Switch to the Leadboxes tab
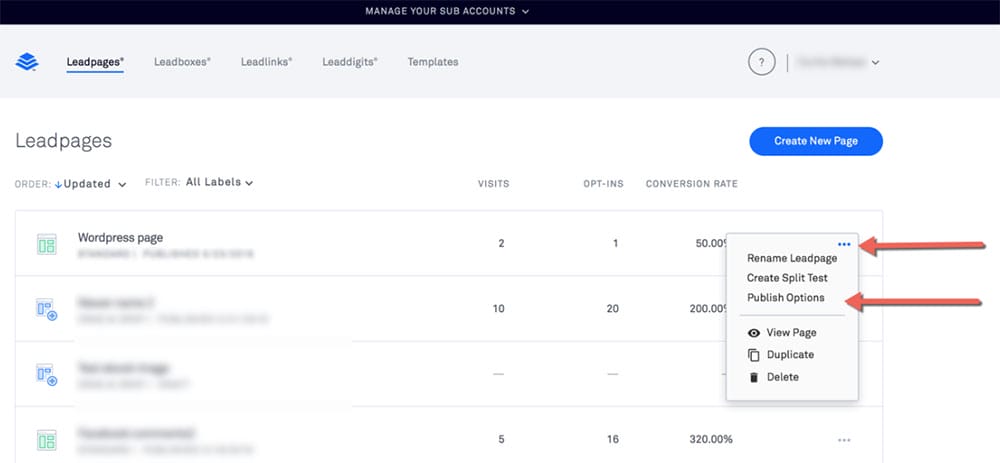 pyautogui.click(x=182, y=62)
